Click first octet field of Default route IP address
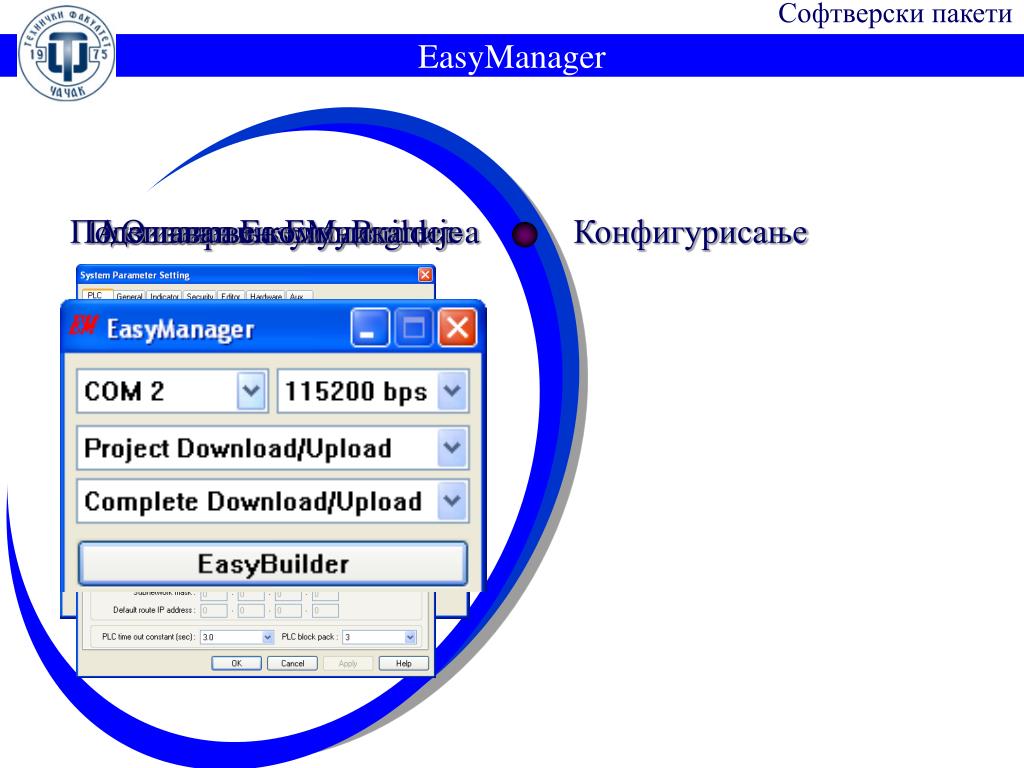The height and width of the screenshot is (768, 1024). click(214, 611)
